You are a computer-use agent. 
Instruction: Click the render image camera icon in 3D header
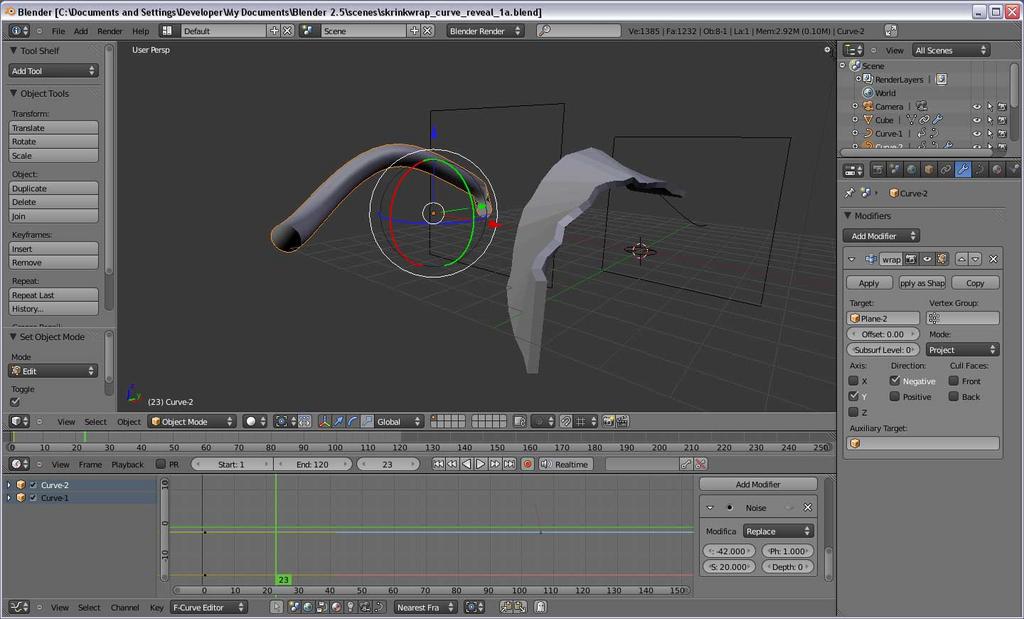608,422
